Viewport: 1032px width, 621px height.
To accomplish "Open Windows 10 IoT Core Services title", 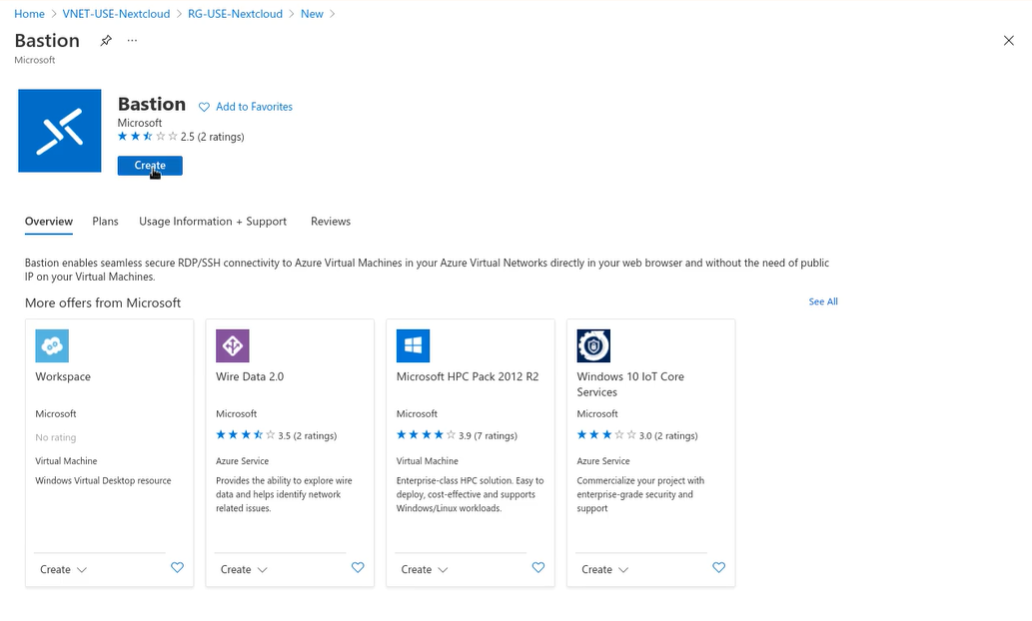I will (x=631, y=384).
